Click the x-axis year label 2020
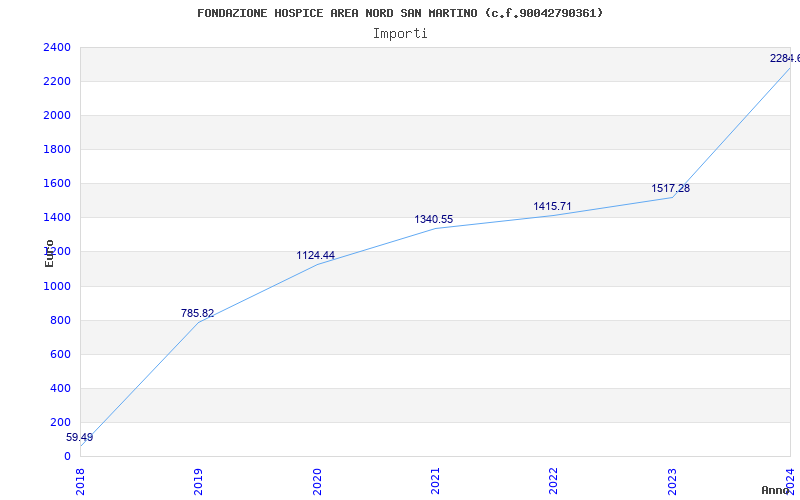The width and height of the screenshot is (800, 500). (317, 482)
